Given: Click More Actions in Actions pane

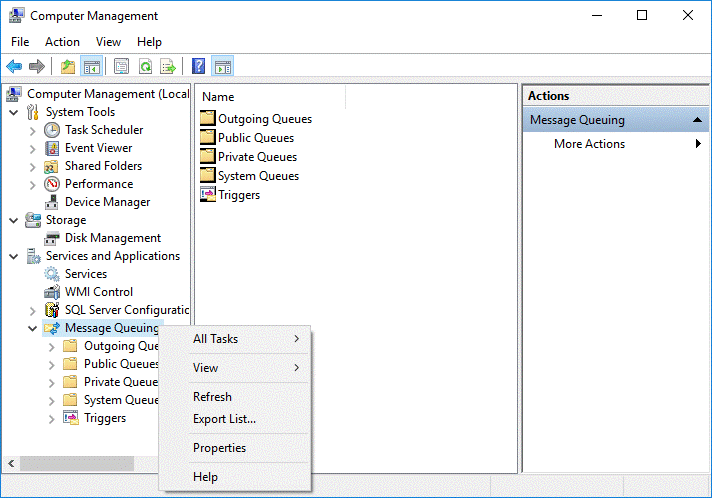Looking at the screenshot, I should pyautogui.click(x=589, y=144).
